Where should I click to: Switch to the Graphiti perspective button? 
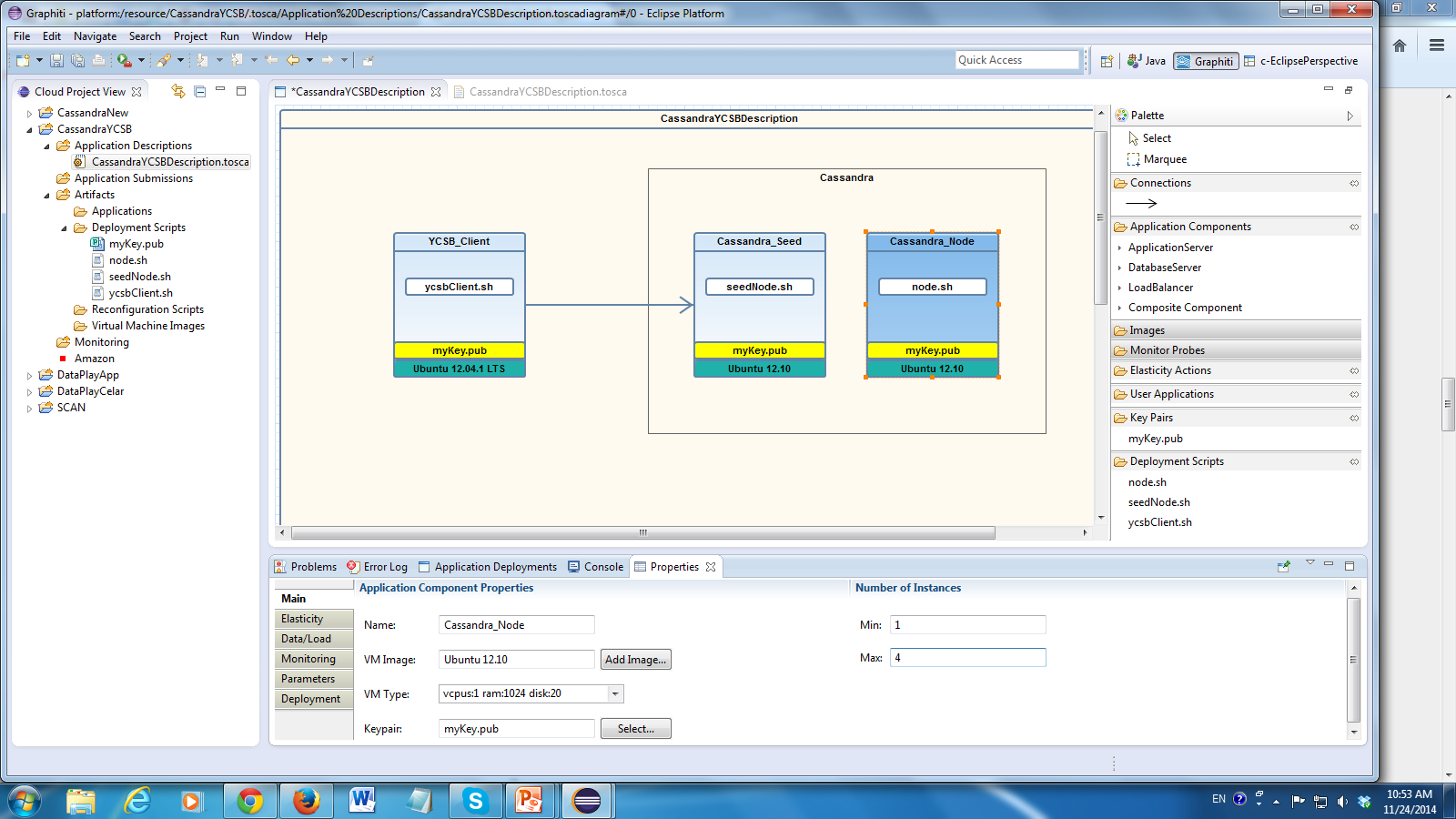[x=1206, y=61]
